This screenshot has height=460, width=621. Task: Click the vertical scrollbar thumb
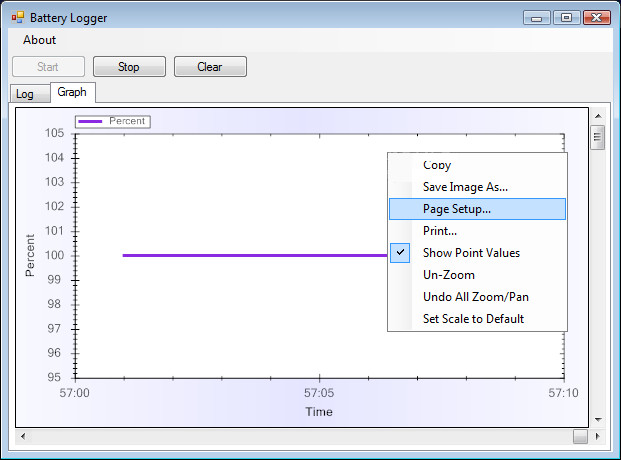coord(598,137)
